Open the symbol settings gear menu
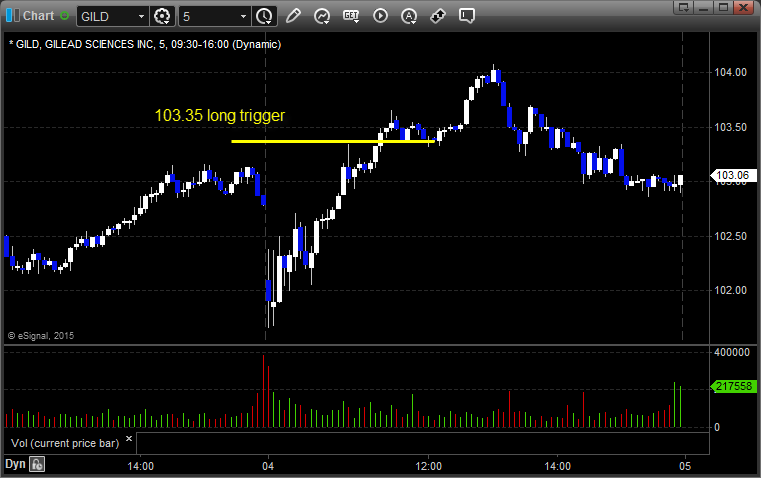Viewport: 761px width, 478px height. 162,16
